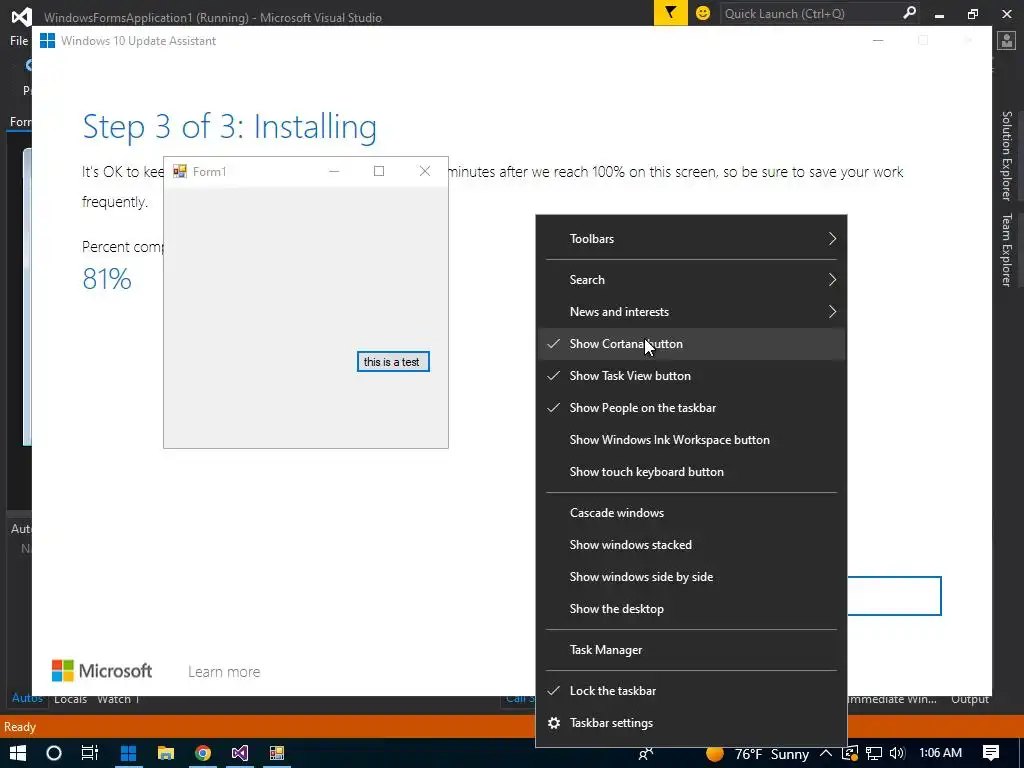Click the Visual Studio account profile icon
The image size is (1024, 768).
(1006, 40)
